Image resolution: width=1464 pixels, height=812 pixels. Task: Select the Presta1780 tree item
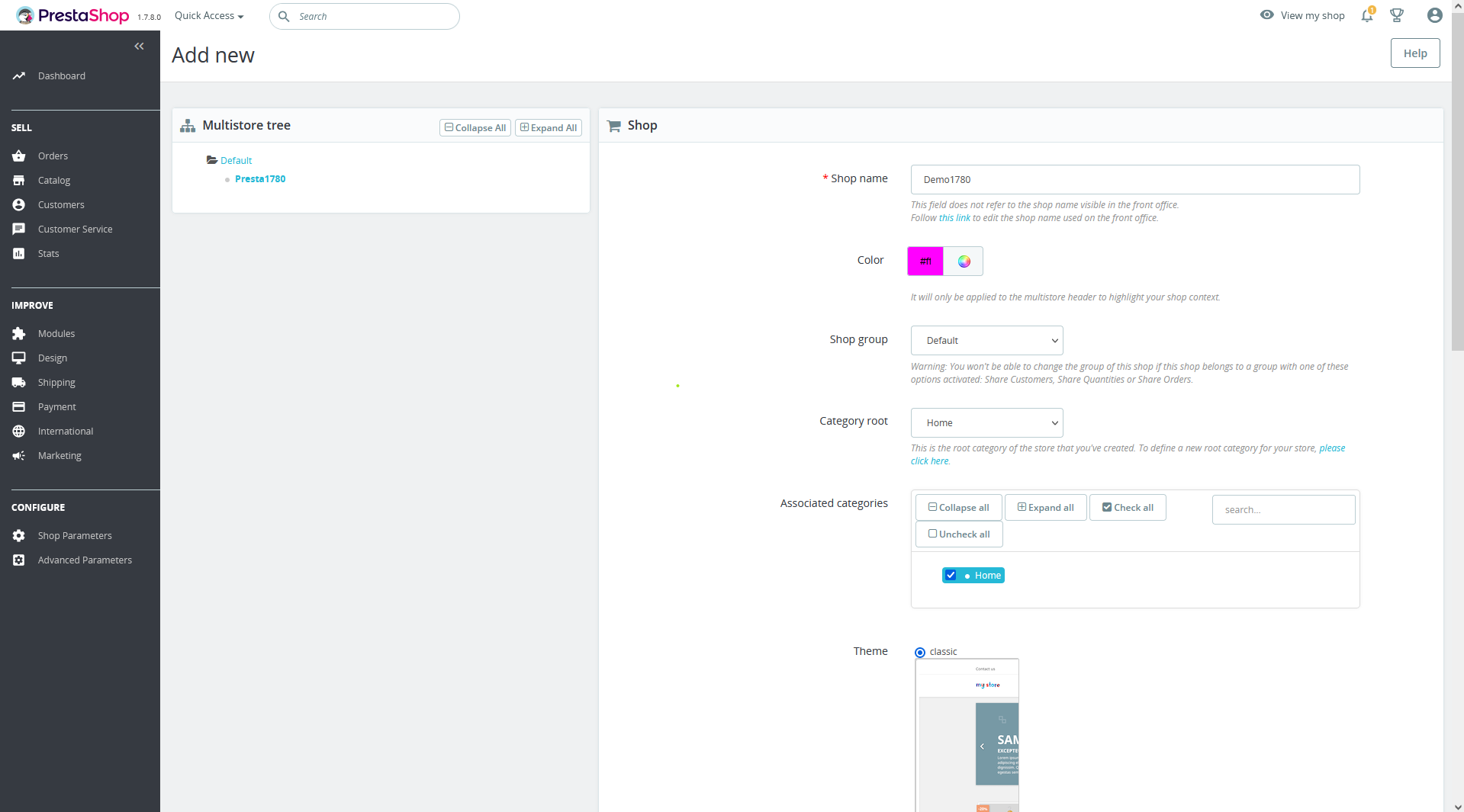point(259,178)
